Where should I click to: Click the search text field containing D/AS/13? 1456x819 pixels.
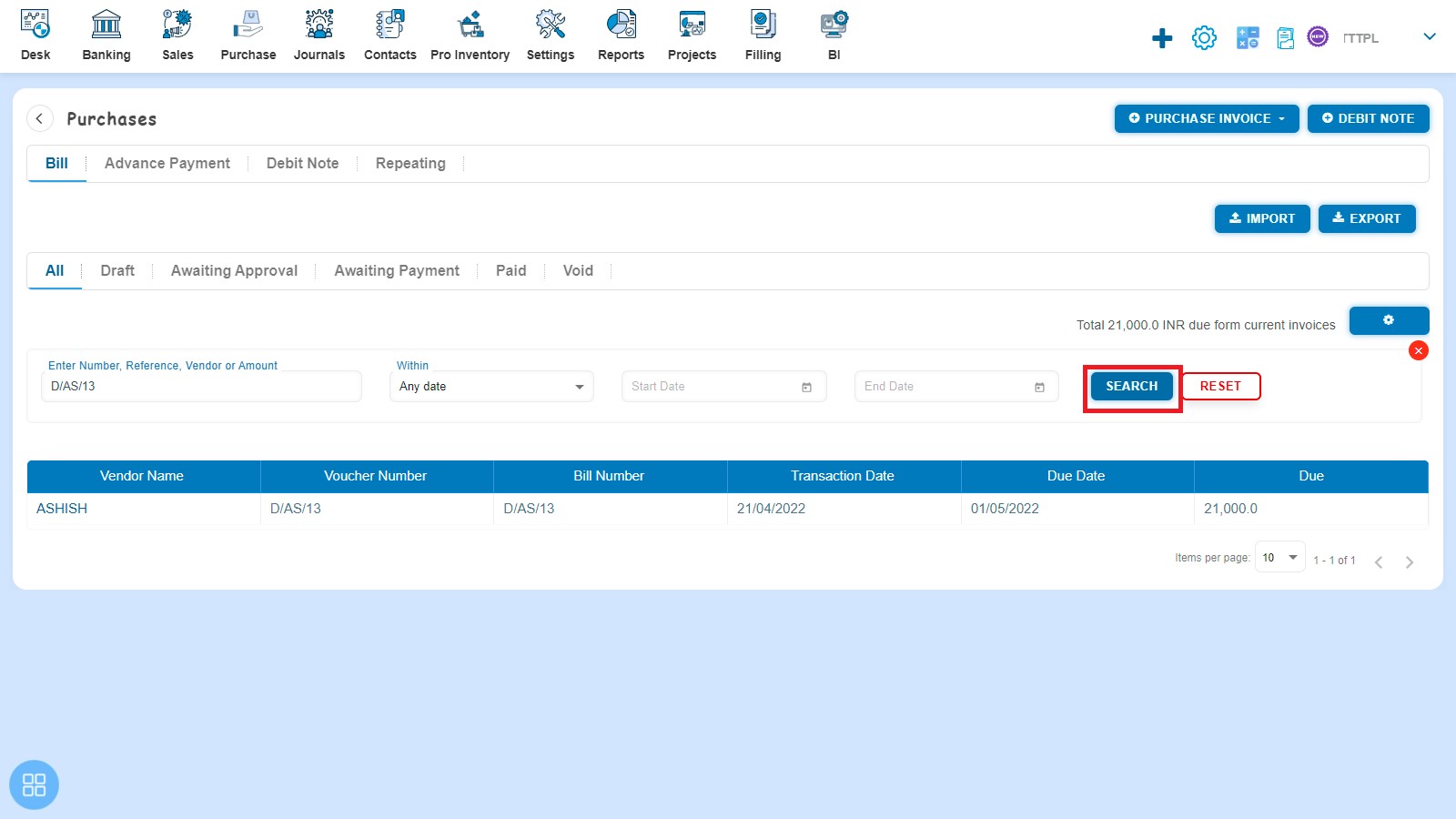click(x=201, y=387)
